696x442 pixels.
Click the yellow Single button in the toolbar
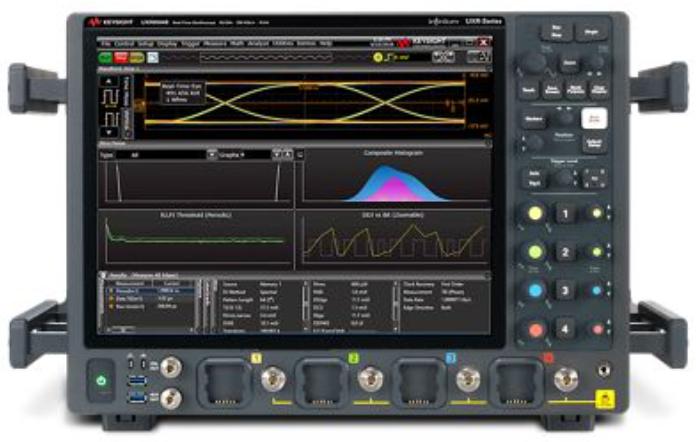[x=137, y=58]
